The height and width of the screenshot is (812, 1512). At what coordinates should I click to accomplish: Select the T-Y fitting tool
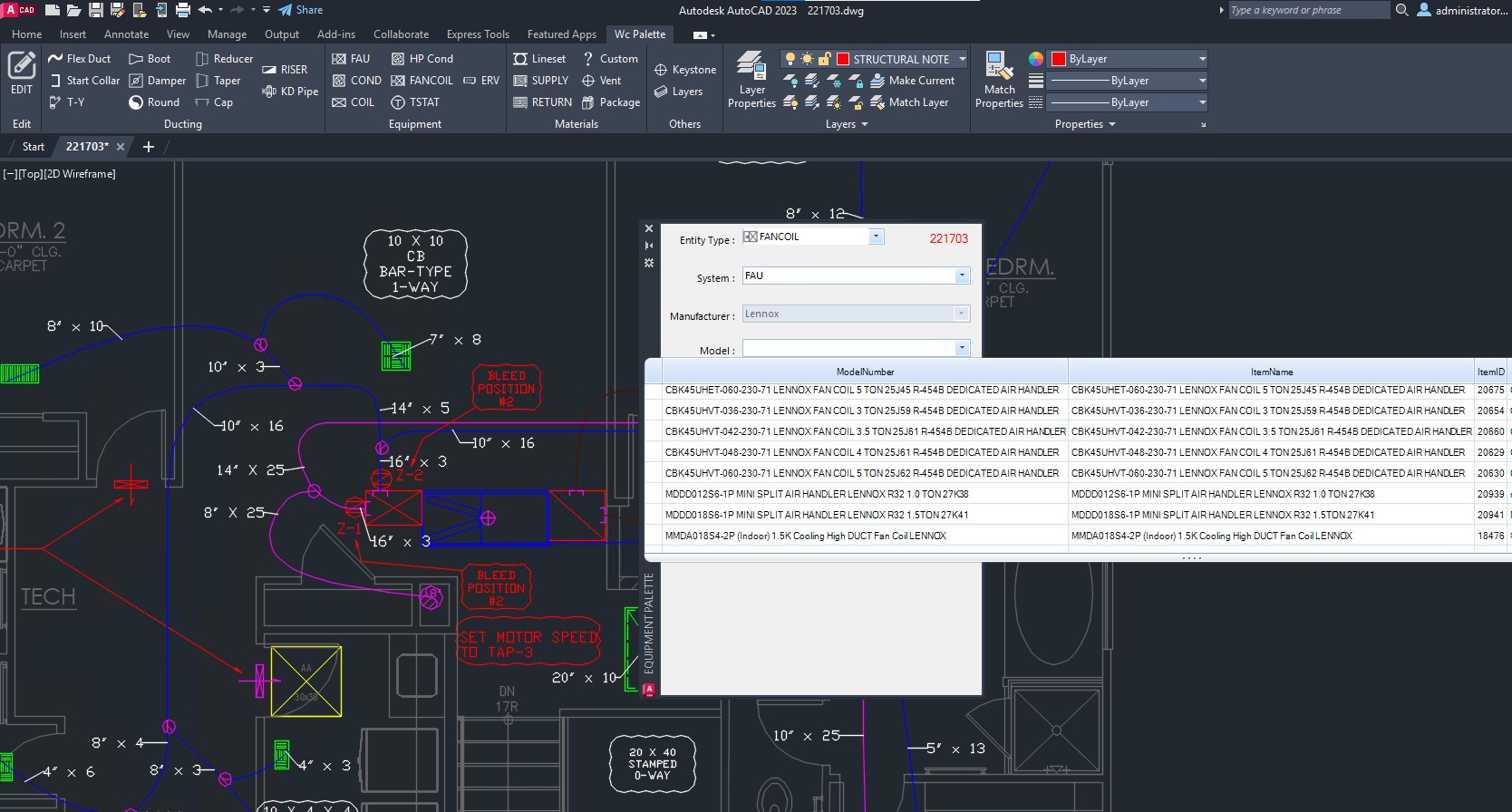(67, 102)
